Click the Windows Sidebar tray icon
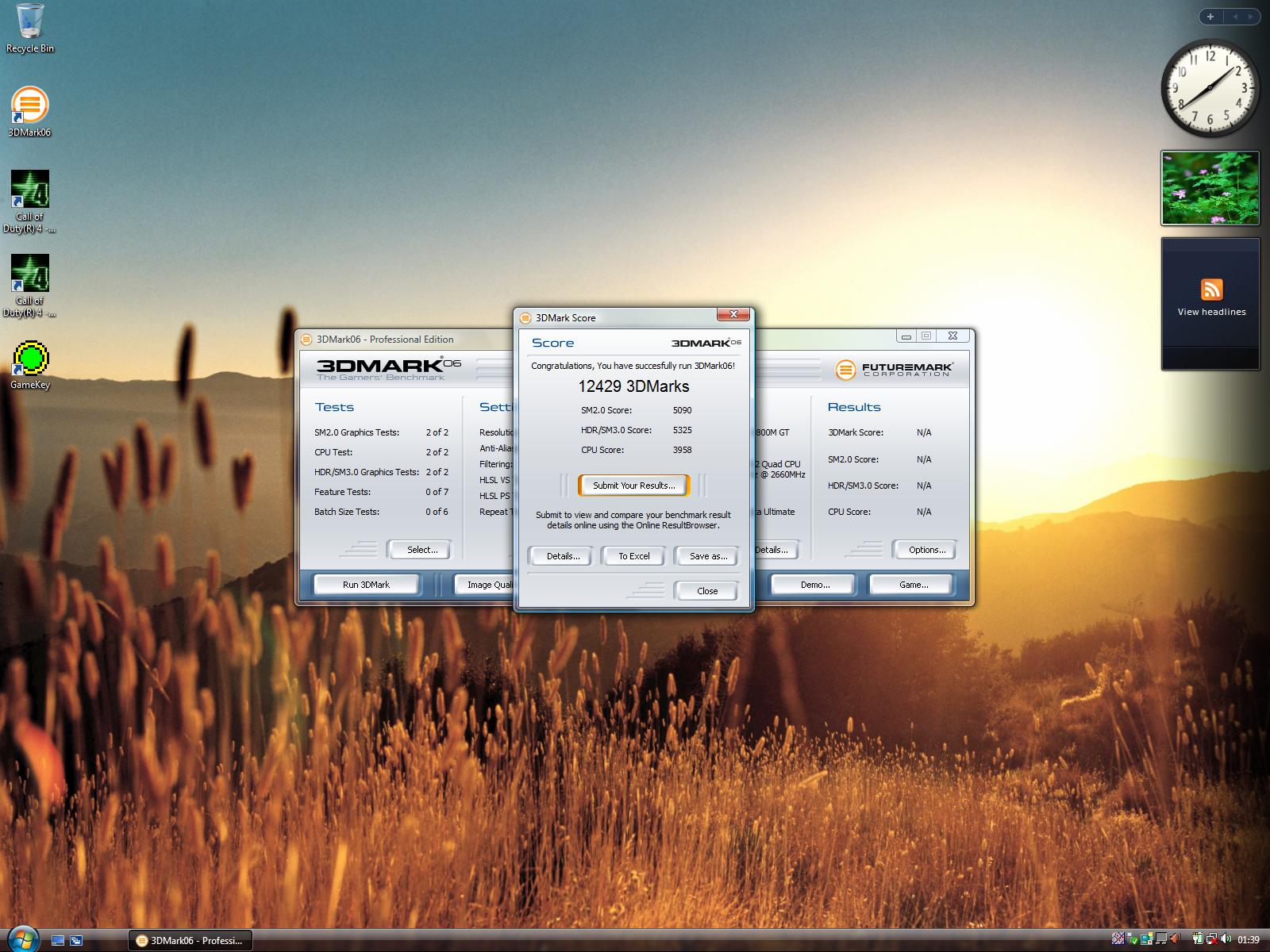The height and width of the screenshot is (952, 1270). [x=1147, y=939]
